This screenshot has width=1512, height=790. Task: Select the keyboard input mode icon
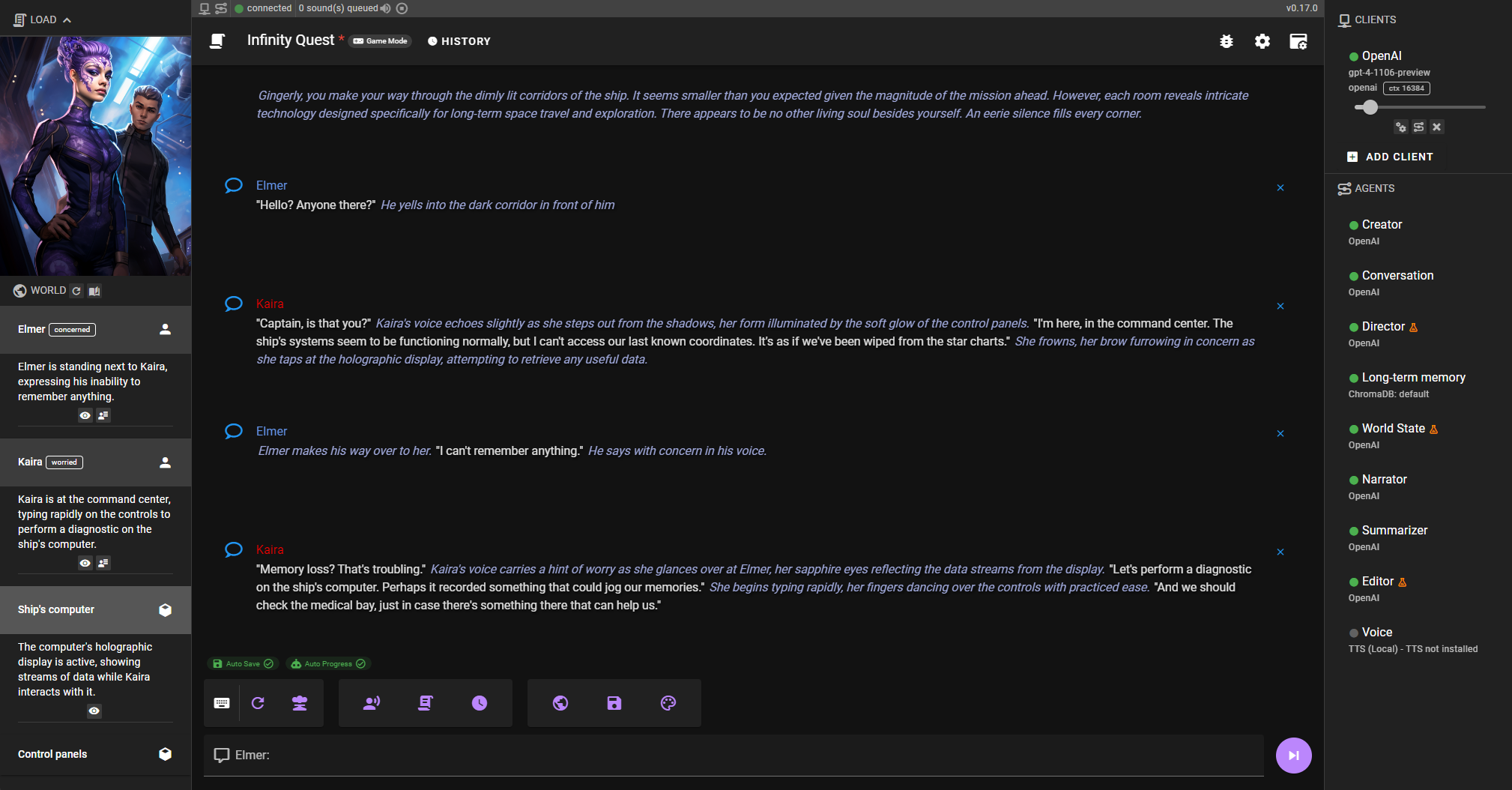pyautogui.click(x=222, y=702)
